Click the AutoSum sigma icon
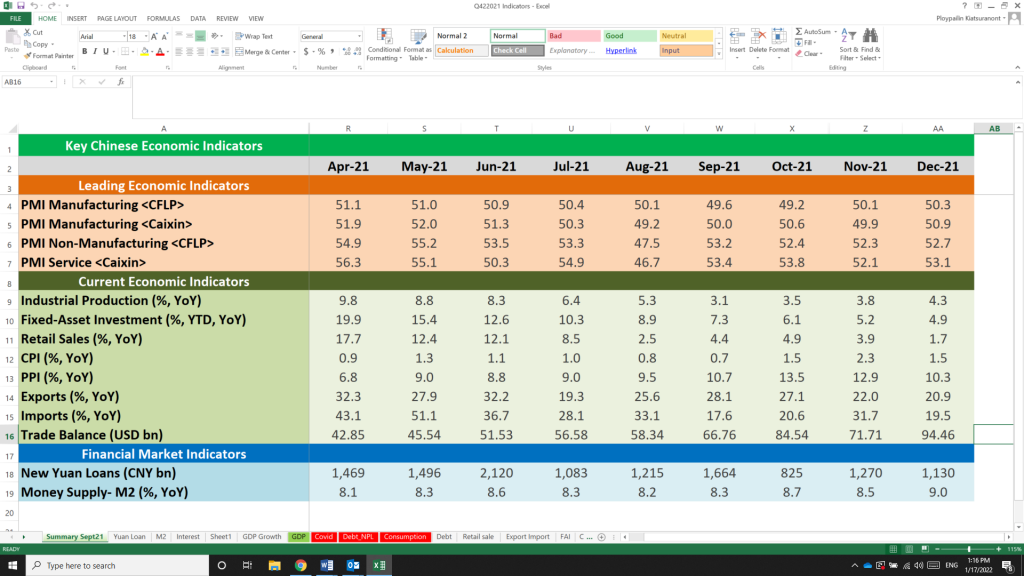This screenshot has width=1024, height=576. (x=799, y=33)
